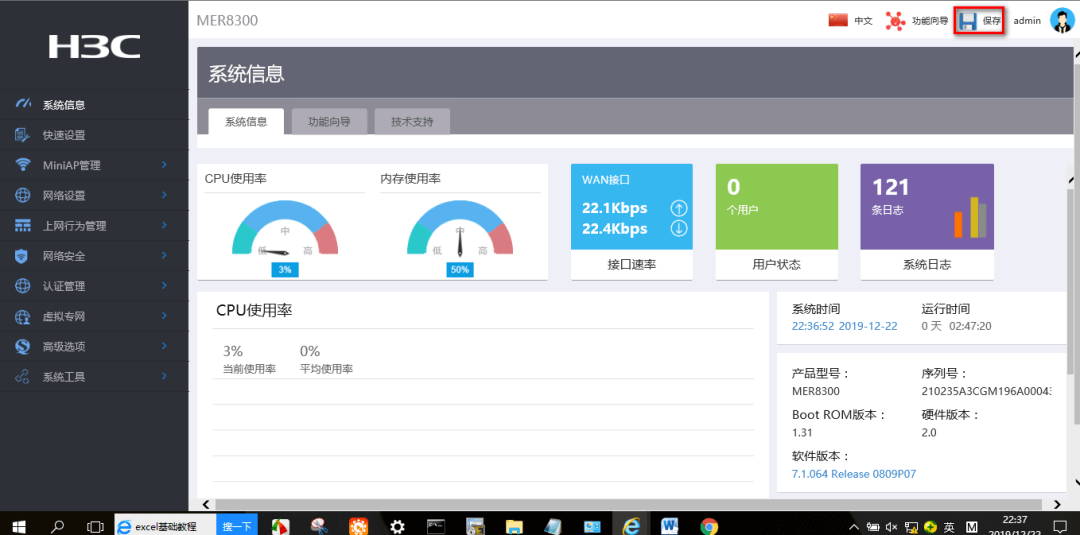Open Chrome from the Windows taskbar
This screenshot has width=1080, height=535.
(x=709, y=527)
